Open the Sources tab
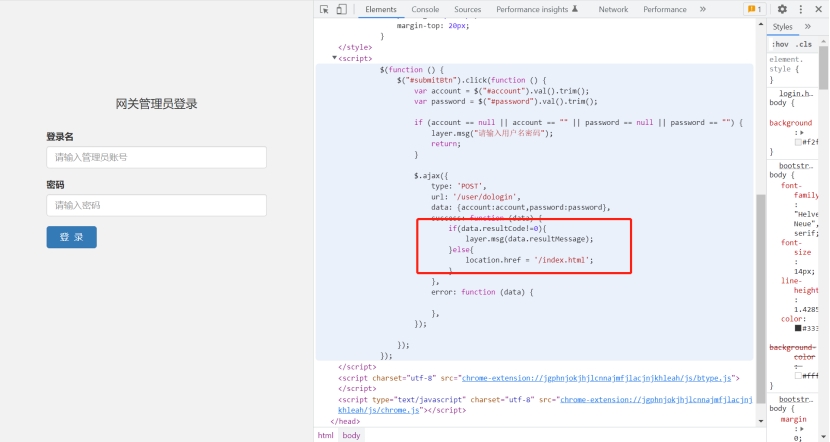Screen dimensions: 830x442 (467, 9)
